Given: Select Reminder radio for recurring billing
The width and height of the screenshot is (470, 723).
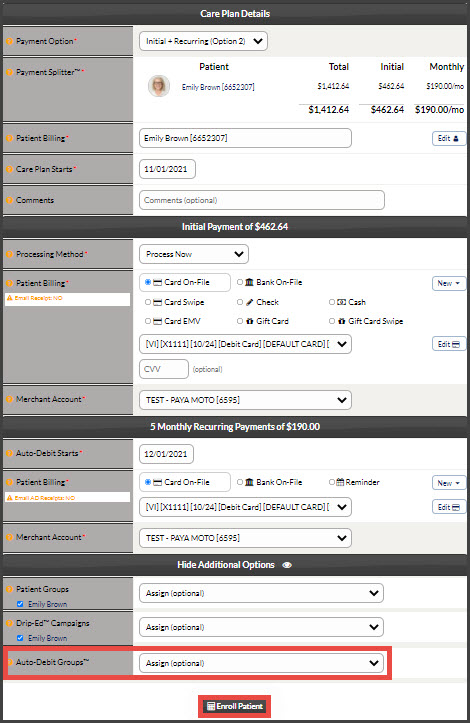Looking at the screenshot, I should click(x=332, y=482).
